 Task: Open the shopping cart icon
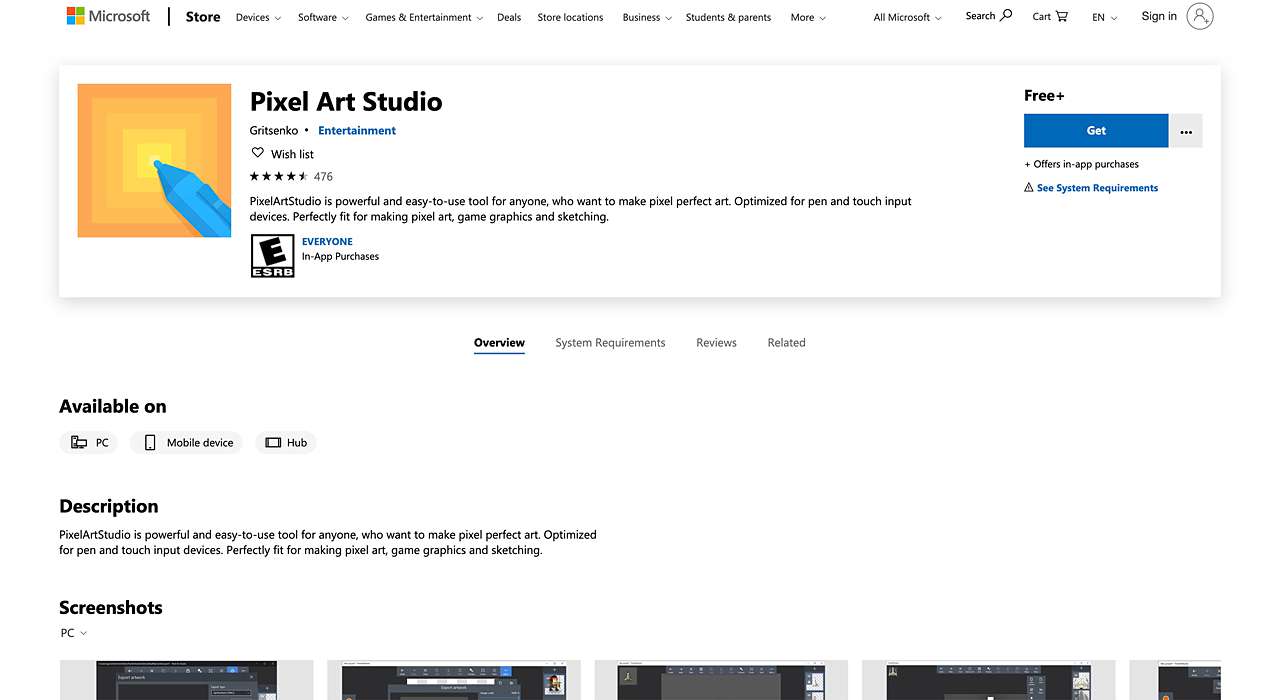tap(1061, 16)
